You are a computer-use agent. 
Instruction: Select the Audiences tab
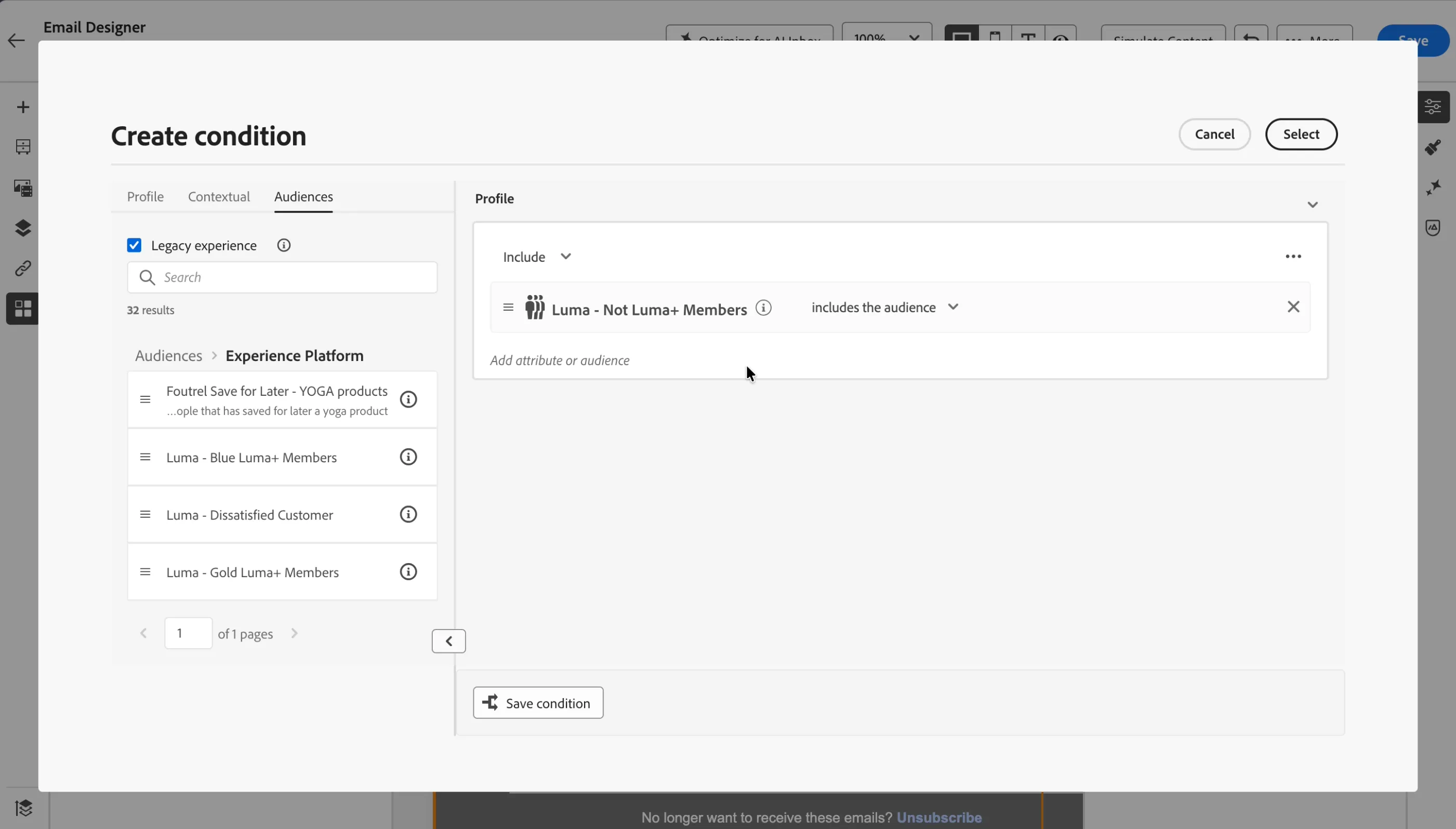click(x=303, y=197)
